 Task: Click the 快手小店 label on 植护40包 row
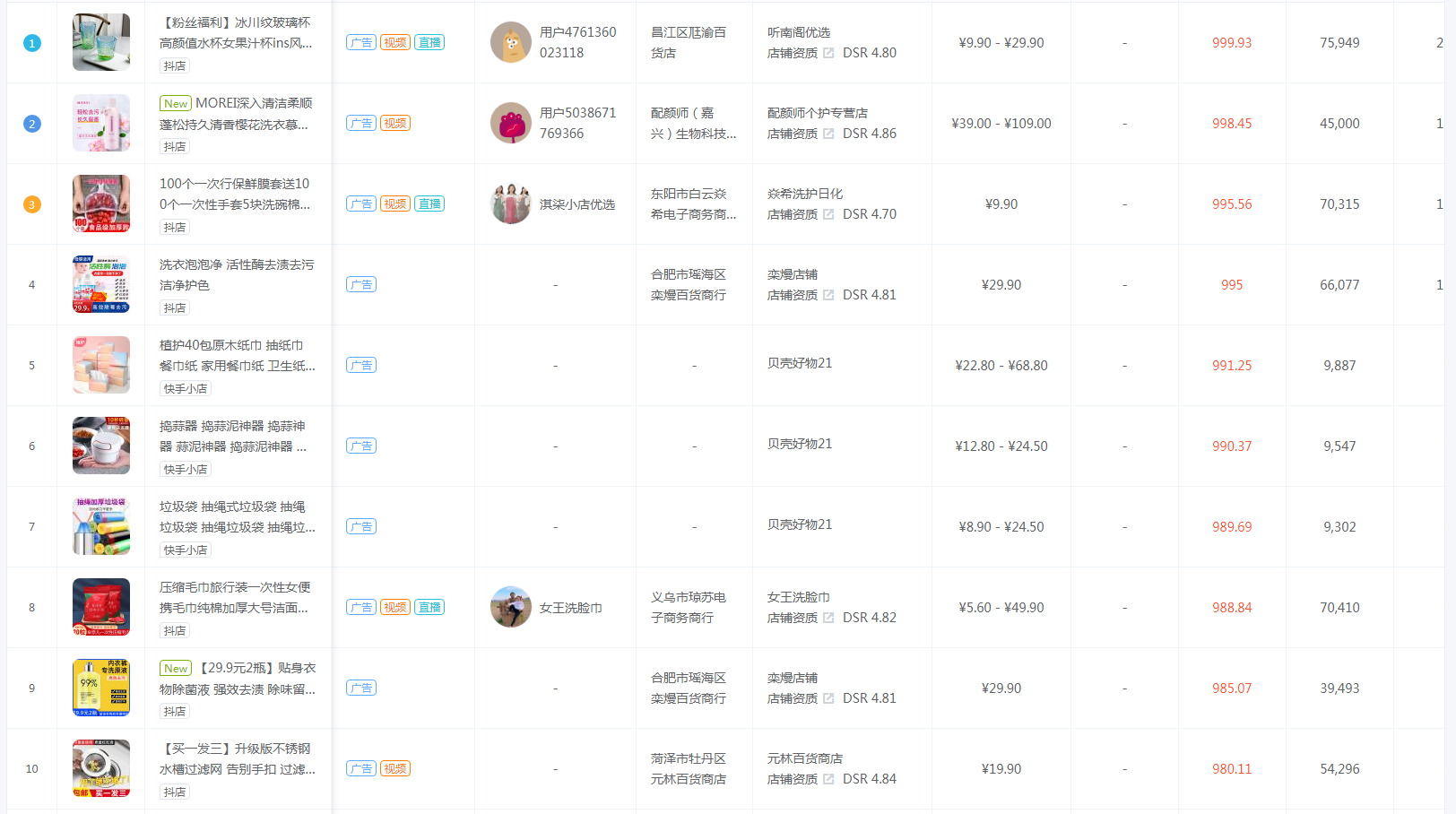(186, 388)
